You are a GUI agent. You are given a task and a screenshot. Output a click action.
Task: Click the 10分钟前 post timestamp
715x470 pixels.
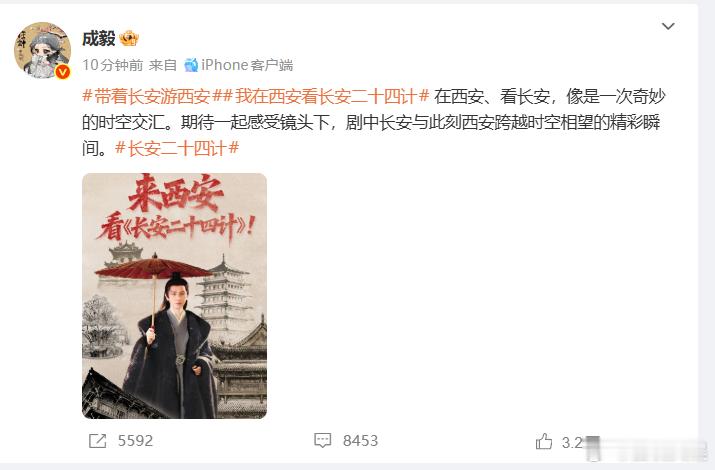[113, 65]
